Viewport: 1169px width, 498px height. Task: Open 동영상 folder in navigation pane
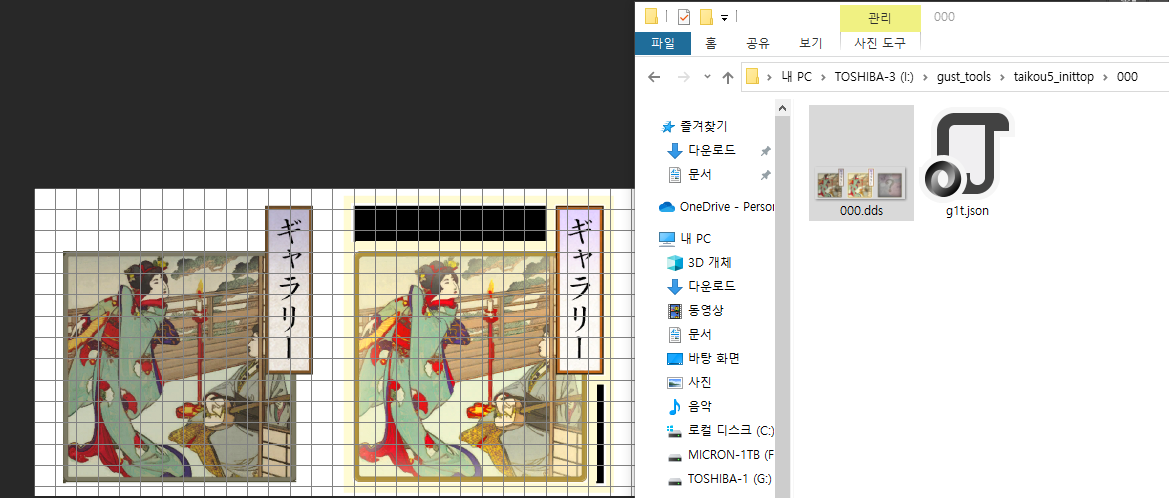click(705, 310)
